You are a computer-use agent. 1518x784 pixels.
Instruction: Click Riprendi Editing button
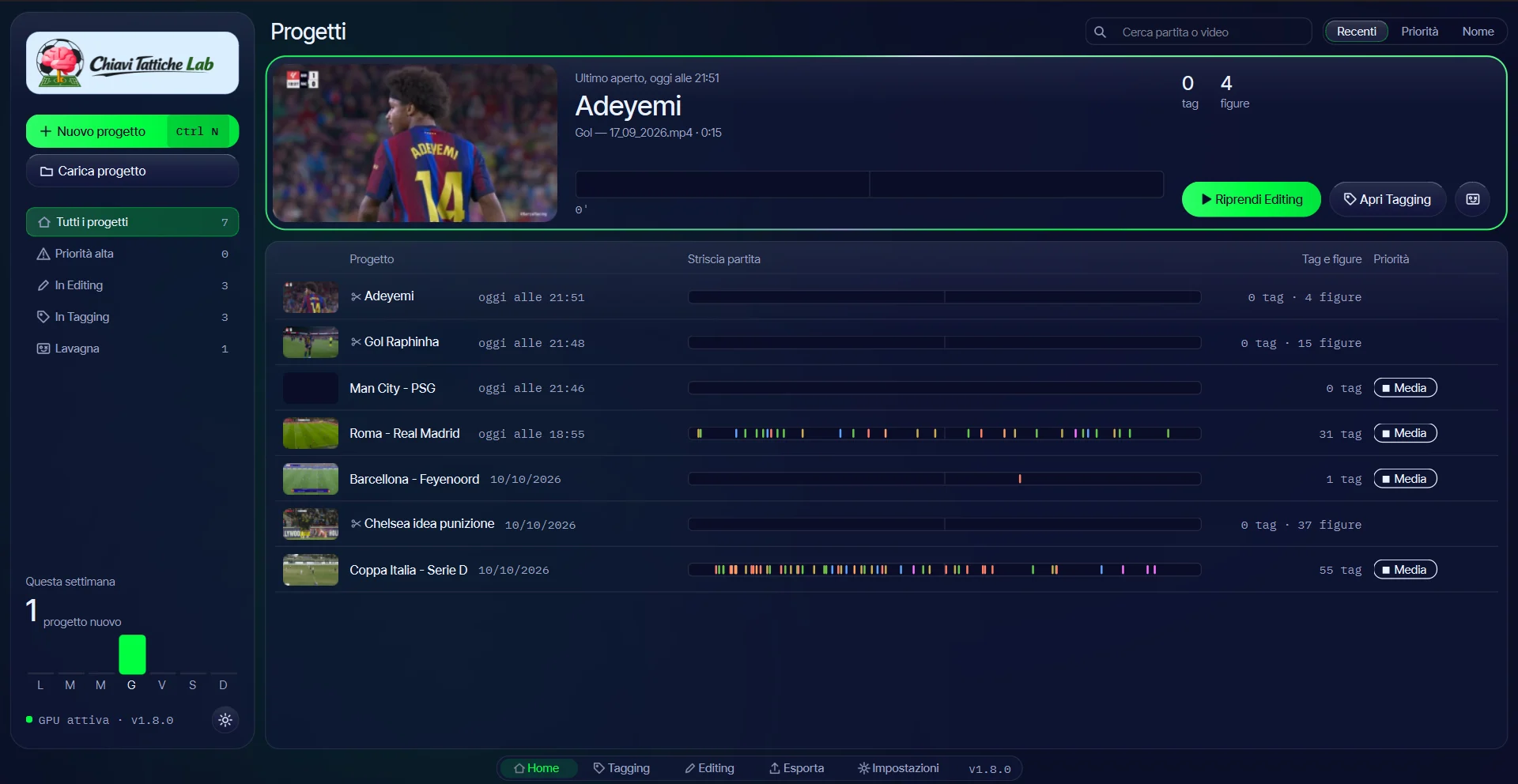(x=1251, y=199)
